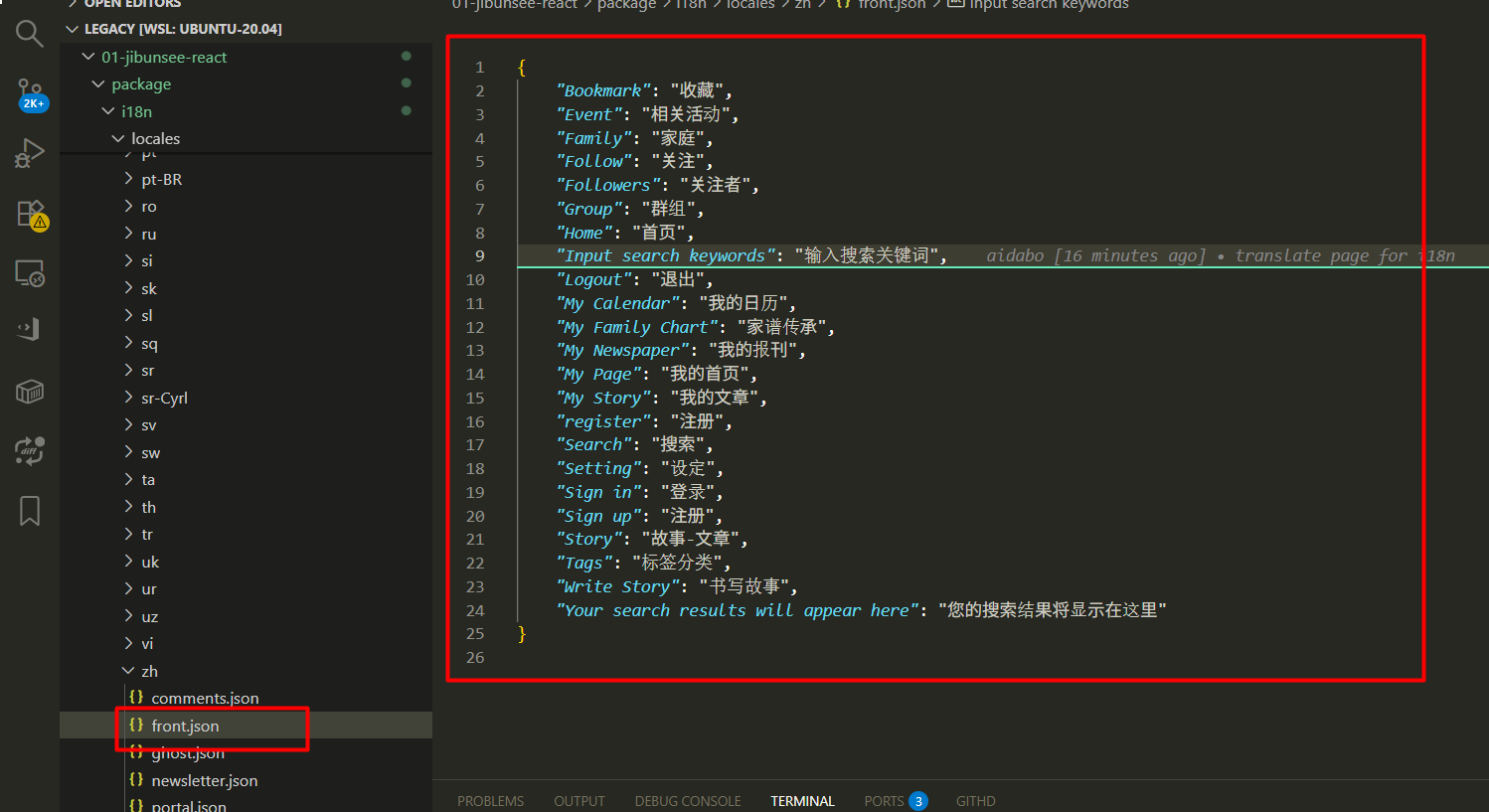Expand the sr-Cyrl locale folder
This screenshot has width=1489, height=812.
pos(164,399)
